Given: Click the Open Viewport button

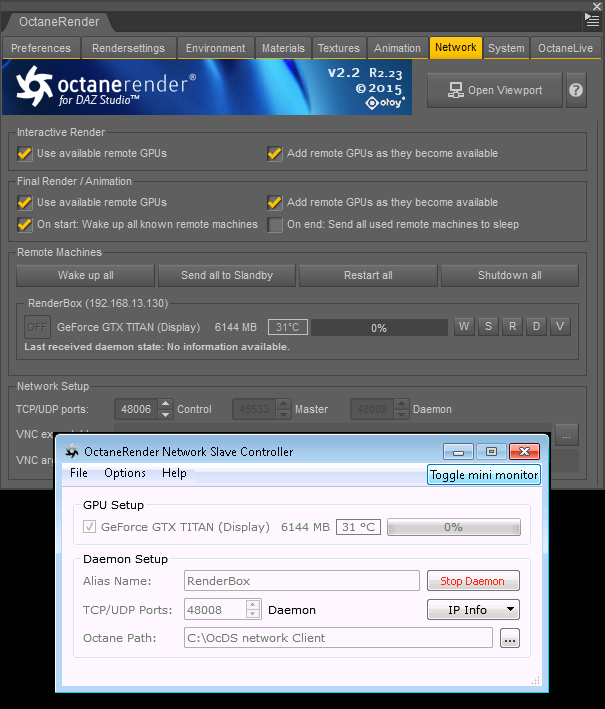Looking at the screenshot, I should pos(495,90).
